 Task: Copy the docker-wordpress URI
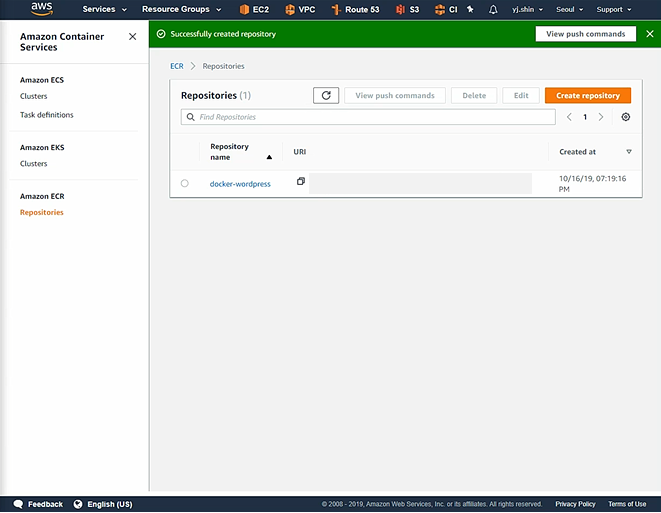[301, 181]
